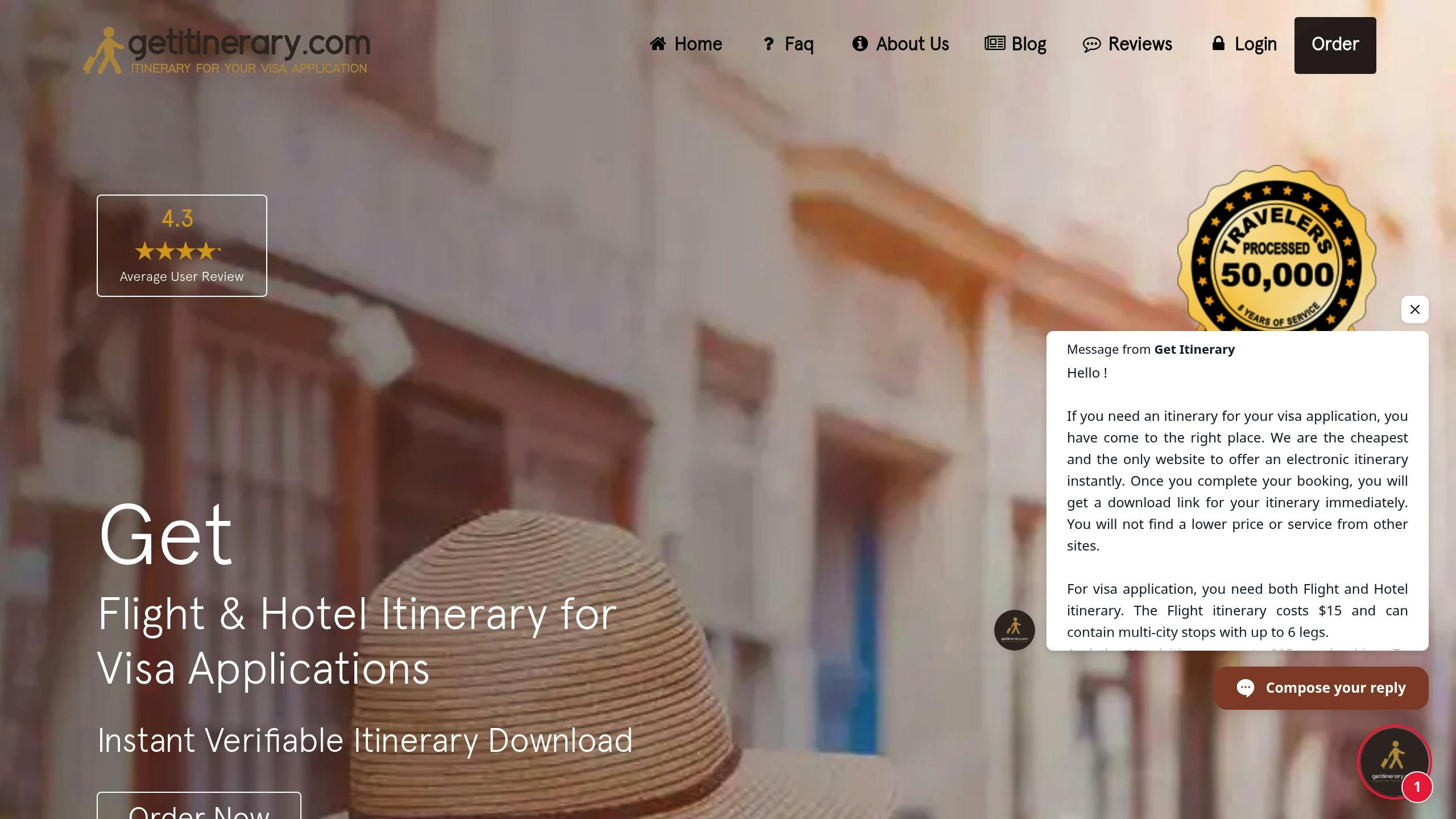This screenshot has width=1456, height=819.
Task: Click the 'ITINERARY FOR YOUR VISA APPLICATION' tagline
Action: (x=249, y=68)
